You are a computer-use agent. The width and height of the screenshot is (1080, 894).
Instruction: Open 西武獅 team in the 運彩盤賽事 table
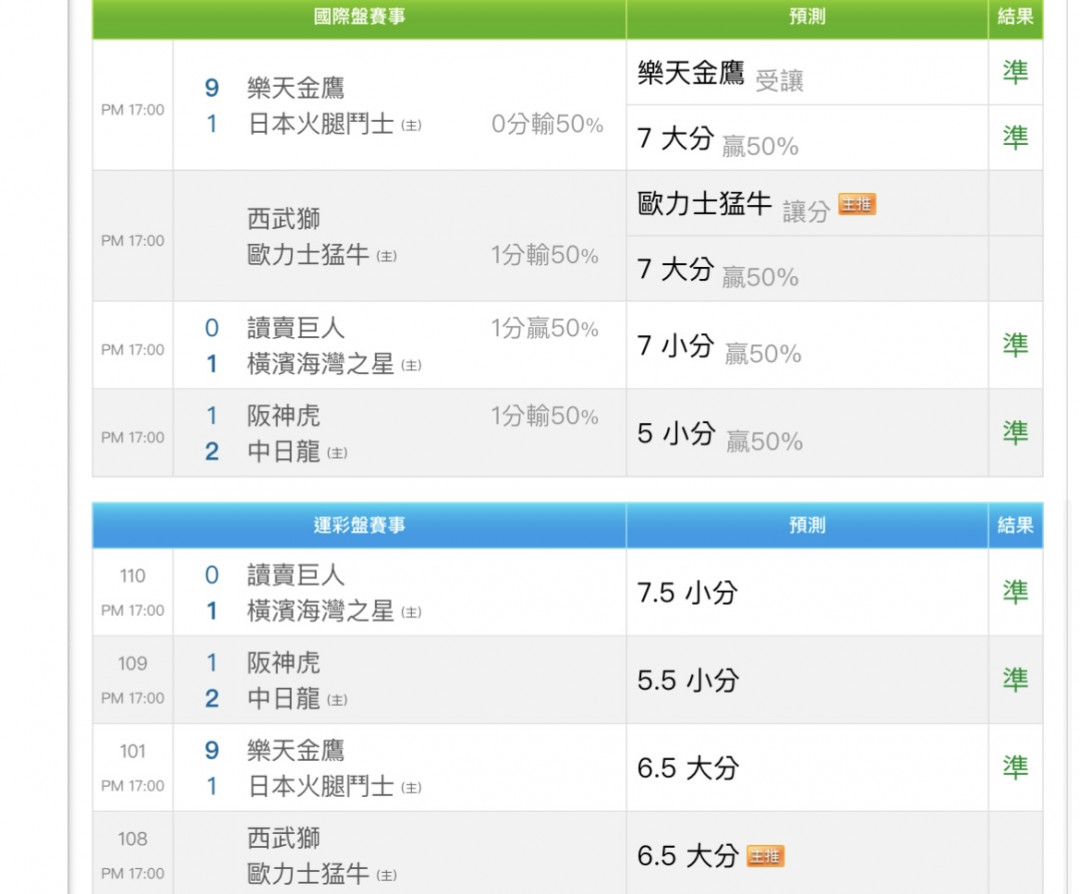tap(284, 838)
